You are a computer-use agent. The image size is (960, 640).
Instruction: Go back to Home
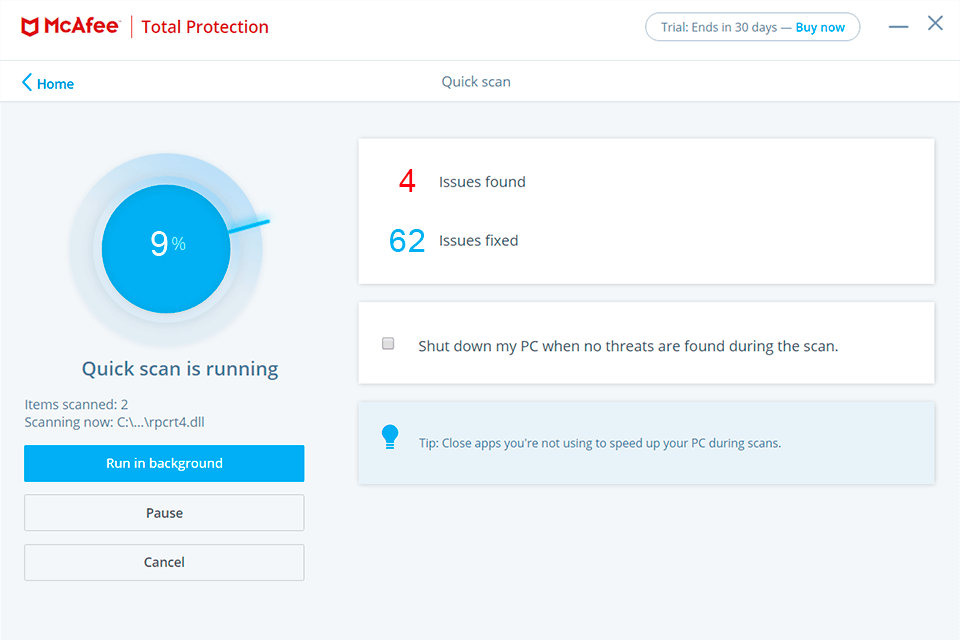tap(55, 84)
